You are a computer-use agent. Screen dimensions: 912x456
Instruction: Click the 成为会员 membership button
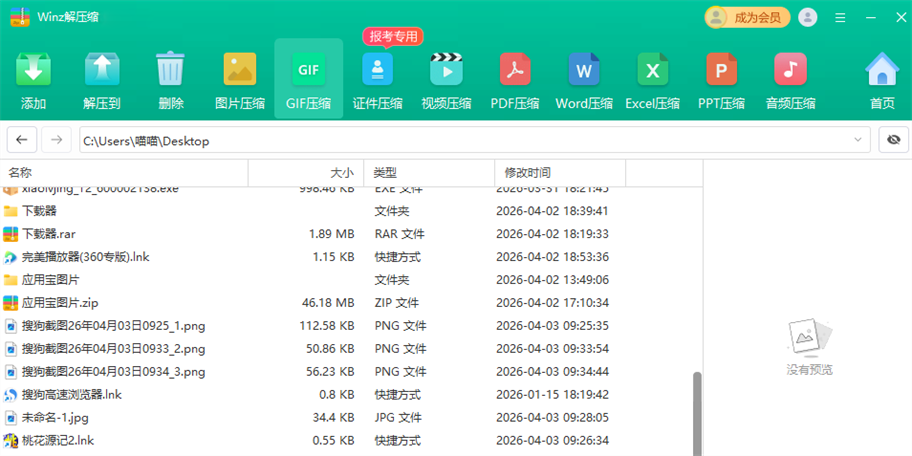click(x=748, y=17)
